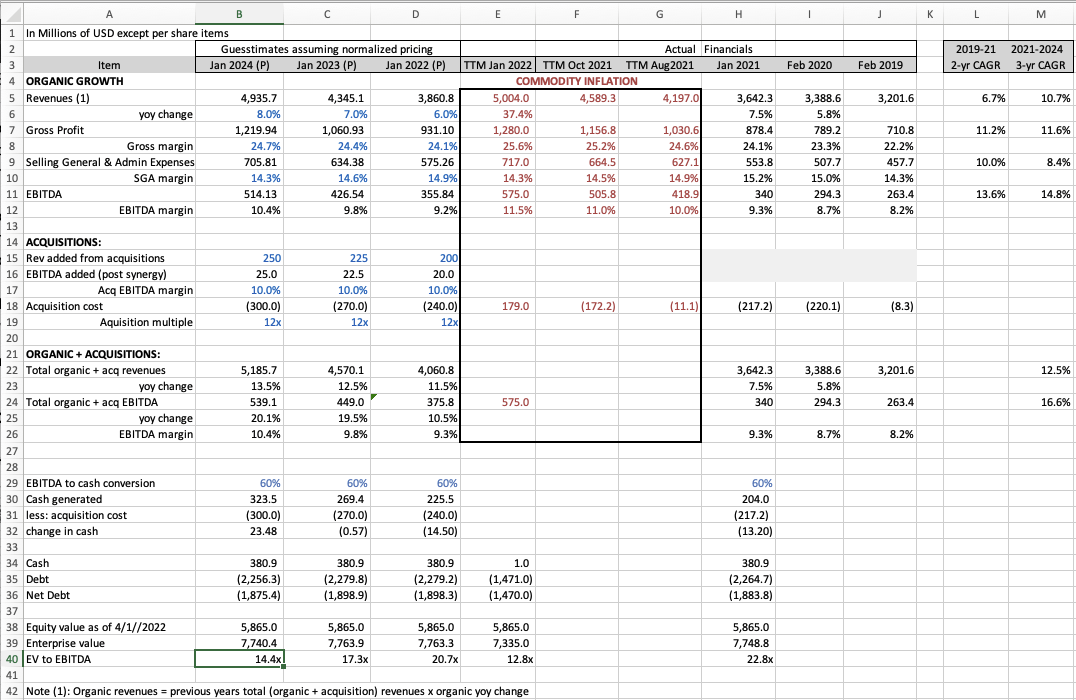Select Cash generated value 323.5
Screen dimensions: 1076x700
click(x=239, y=499)
